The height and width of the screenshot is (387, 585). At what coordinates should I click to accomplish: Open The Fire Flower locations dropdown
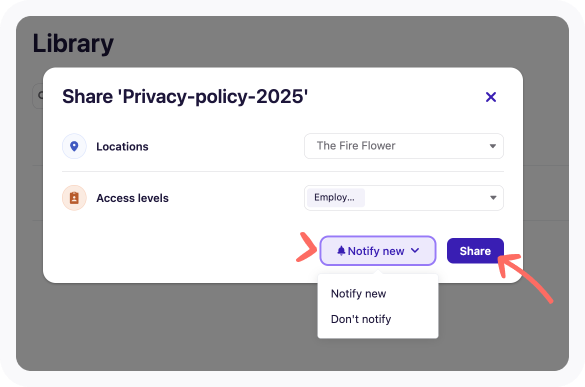click(x=404, y=146)
